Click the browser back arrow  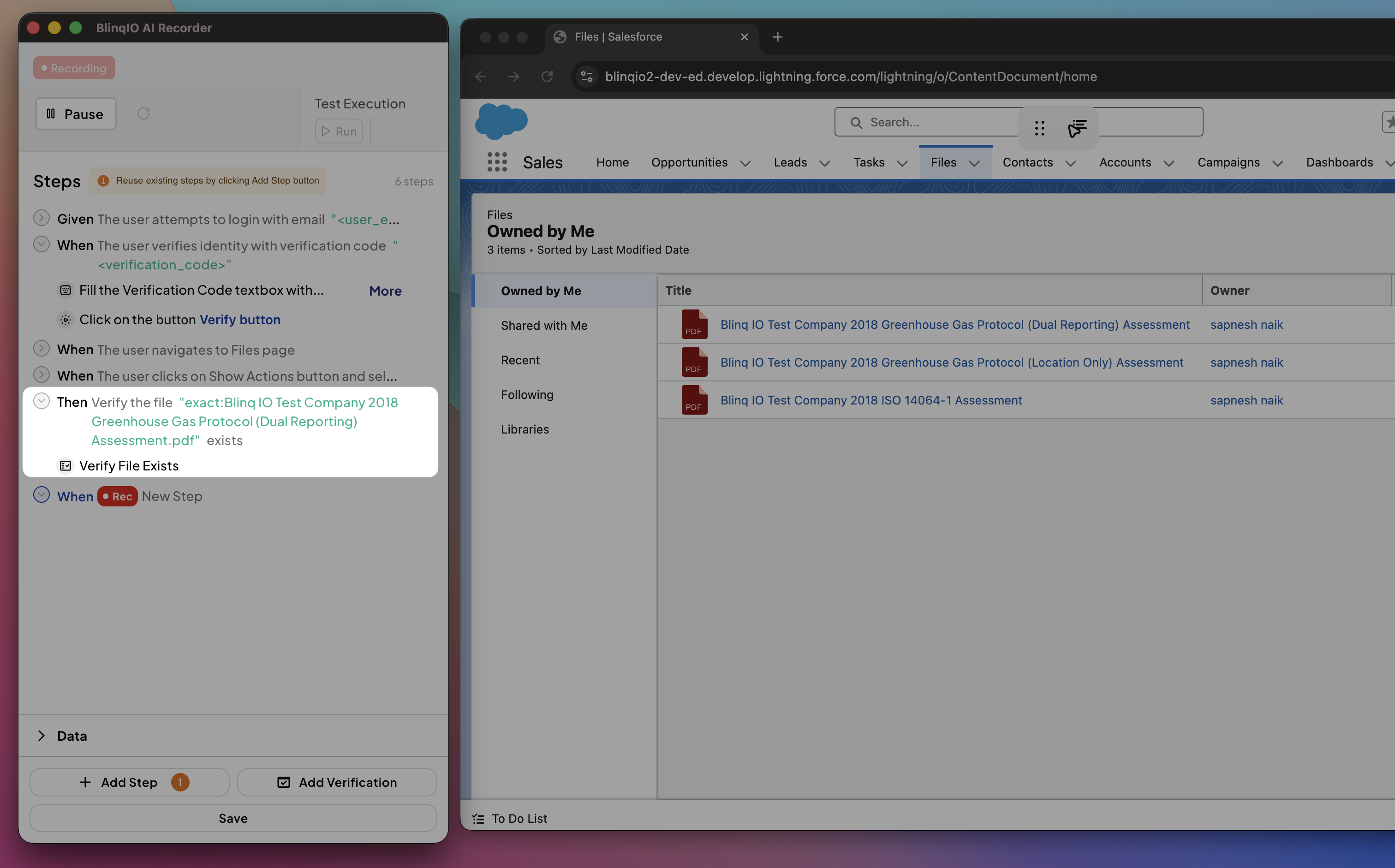coord(481,77)
